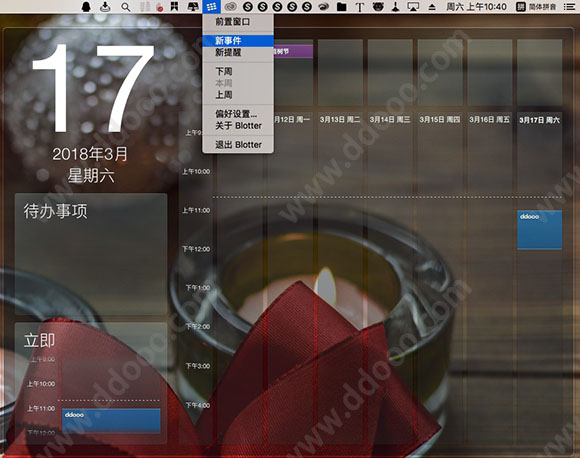Click the 下午12:00 label in week view

point(196,249)
